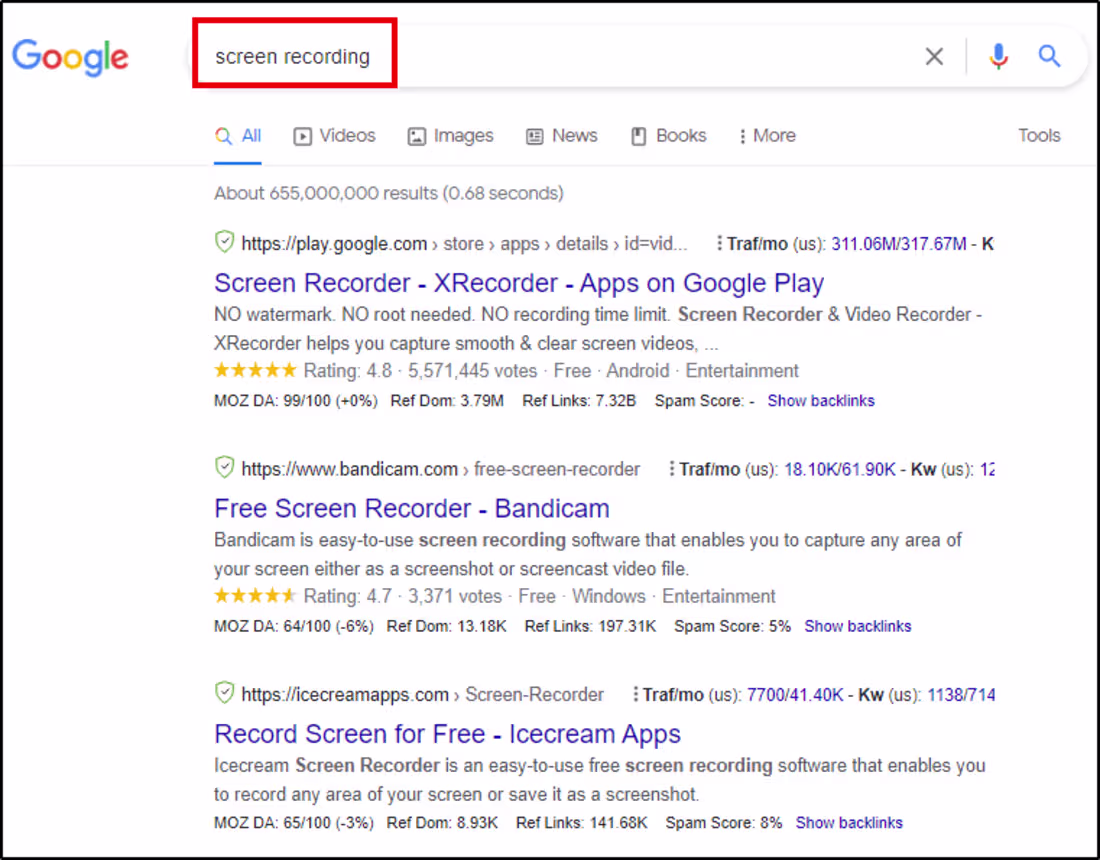The width and height of the screenshot is (1100, 860).
Task: Click the Google voice search microphone icon
Action: click(x=998, y=57)
